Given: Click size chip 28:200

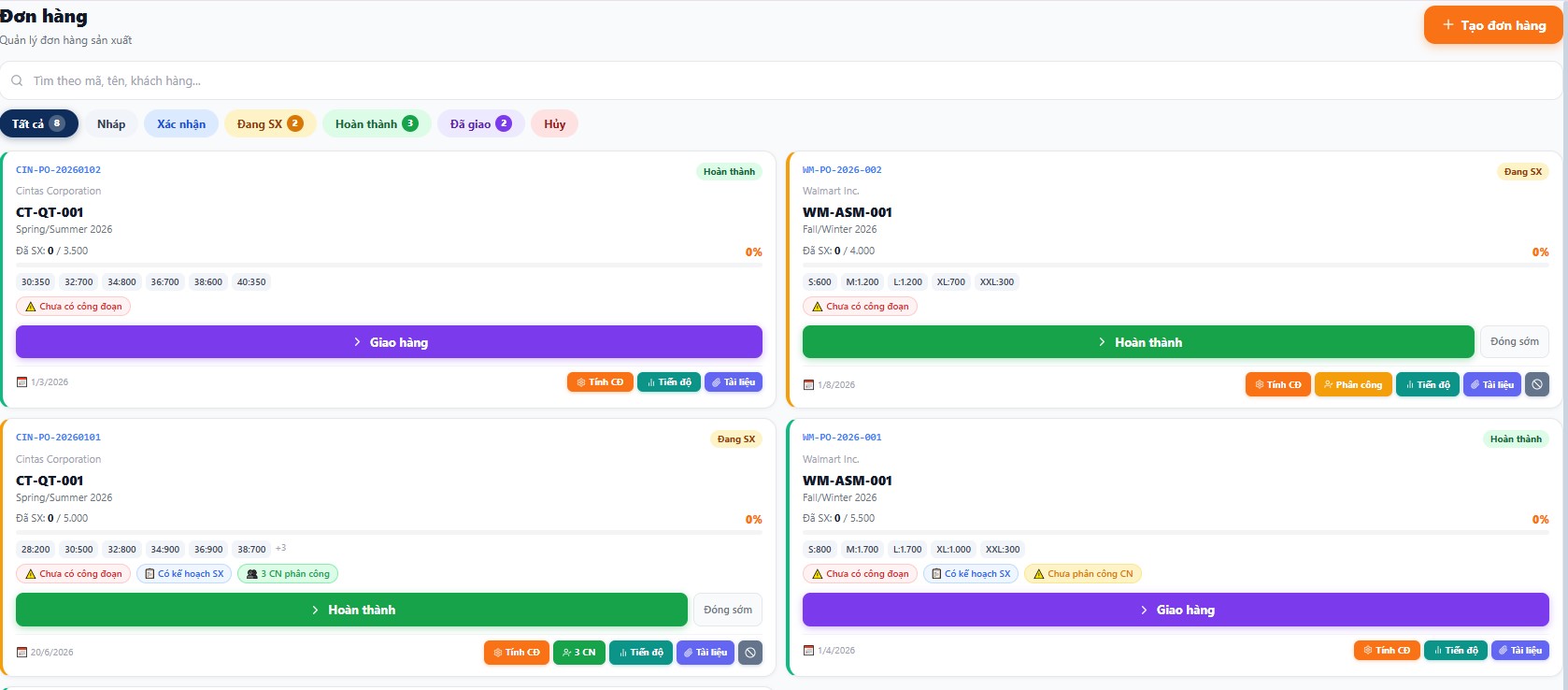Looking at the screenshot, I should [36, 549].
